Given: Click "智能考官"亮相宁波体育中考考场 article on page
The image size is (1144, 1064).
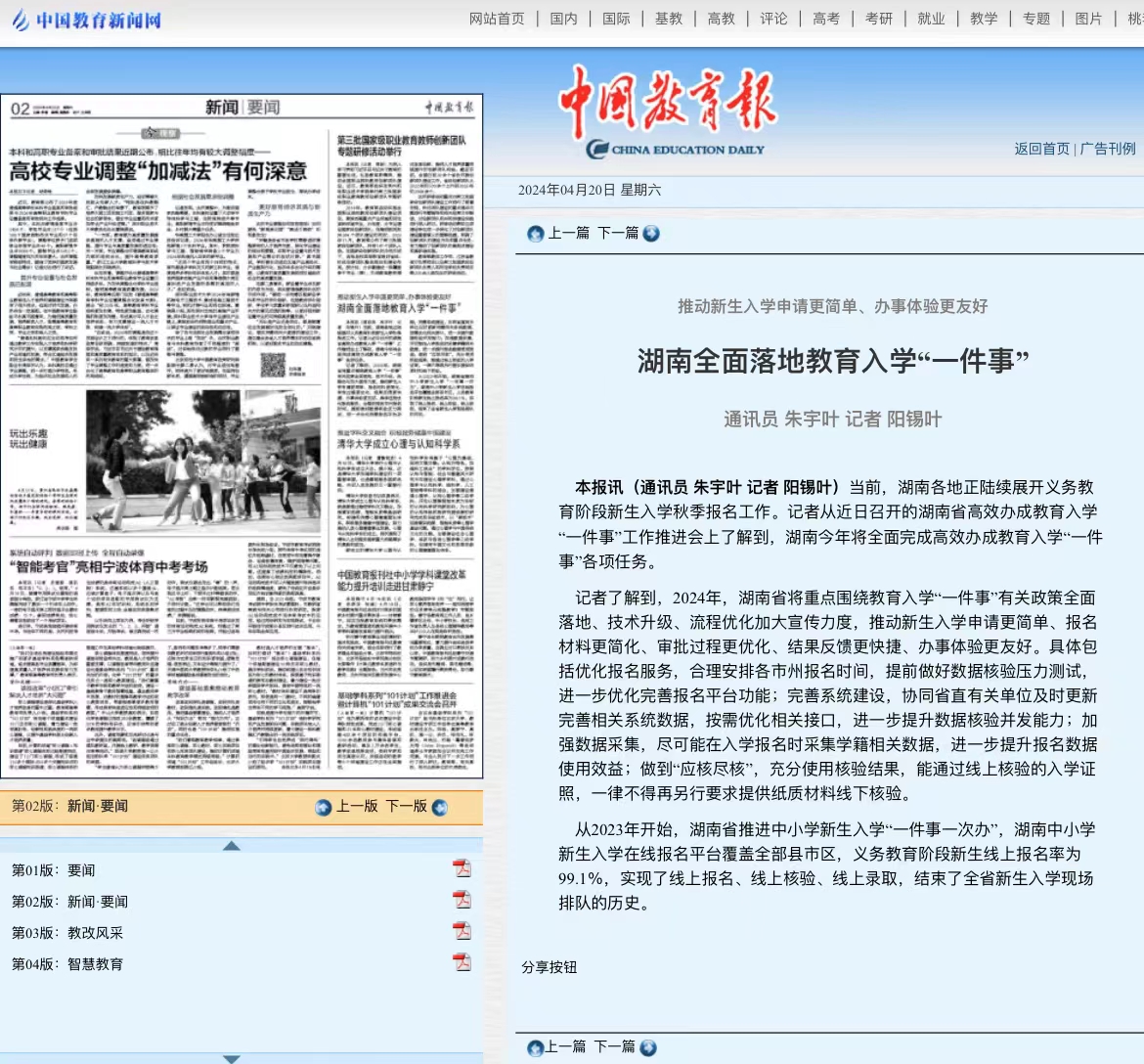Looking at the screenshot, I should coord(109,567).
